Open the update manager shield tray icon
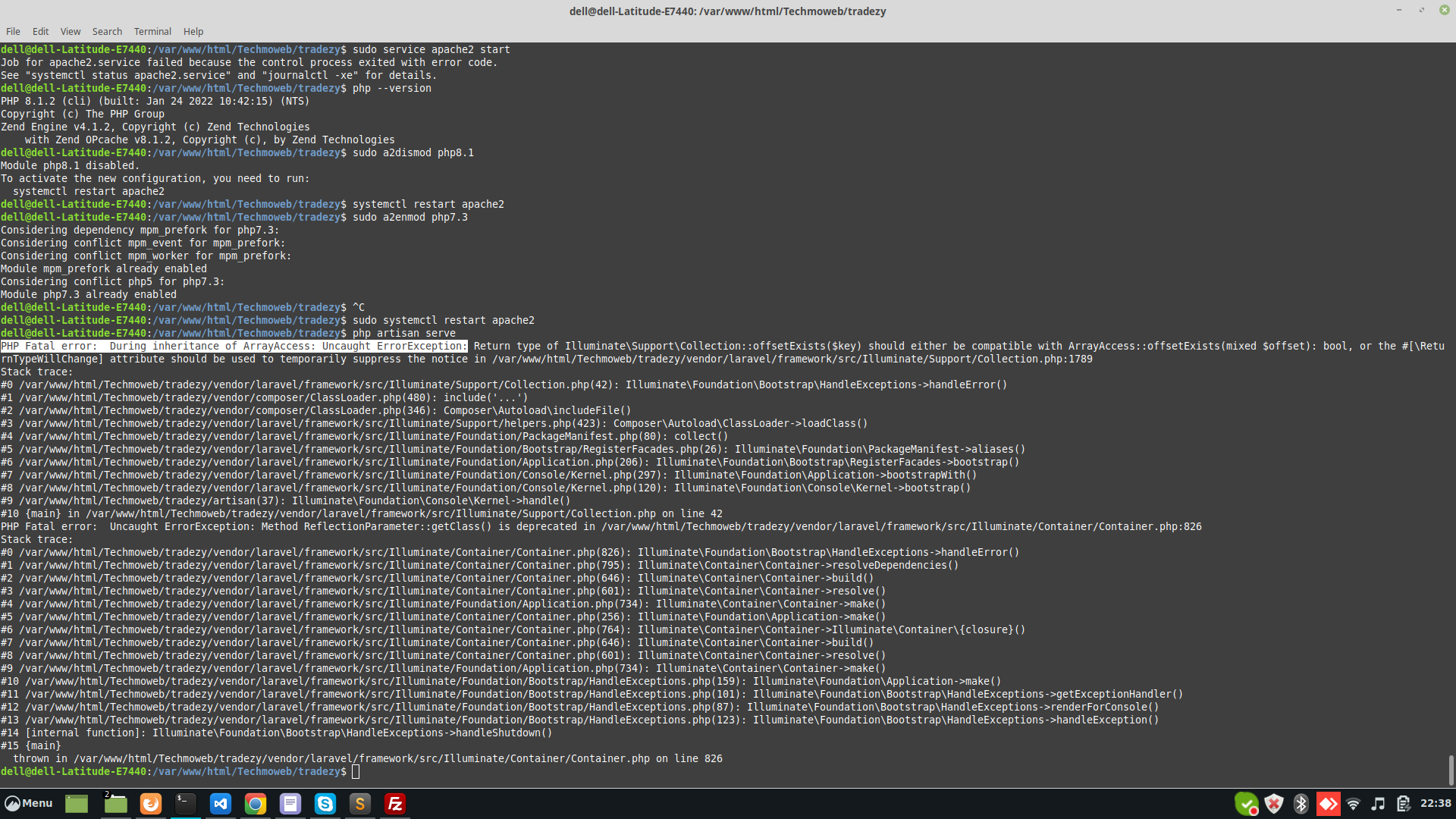 1274,804
